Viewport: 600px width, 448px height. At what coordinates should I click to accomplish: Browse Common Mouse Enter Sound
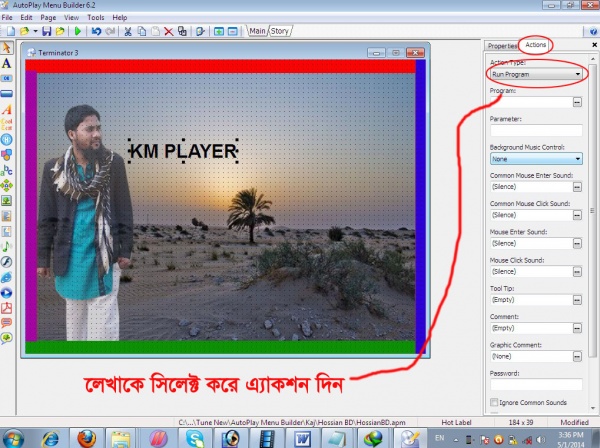click(x=577, y=187)
